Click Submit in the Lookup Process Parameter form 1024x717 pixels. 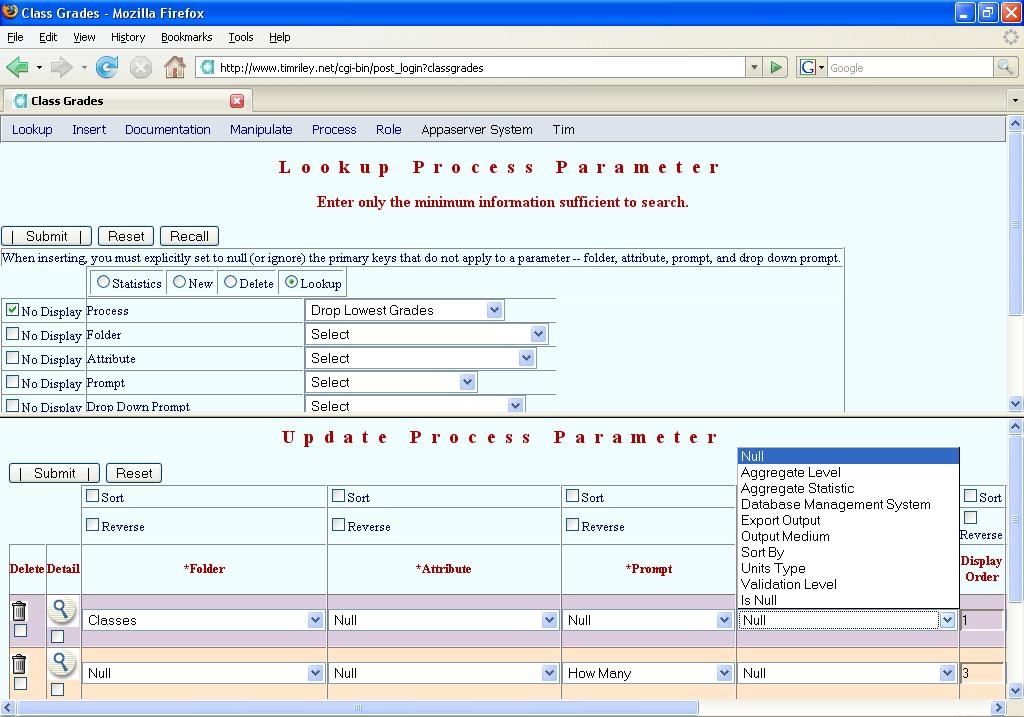pyautogui.click(x=46, y=236)
